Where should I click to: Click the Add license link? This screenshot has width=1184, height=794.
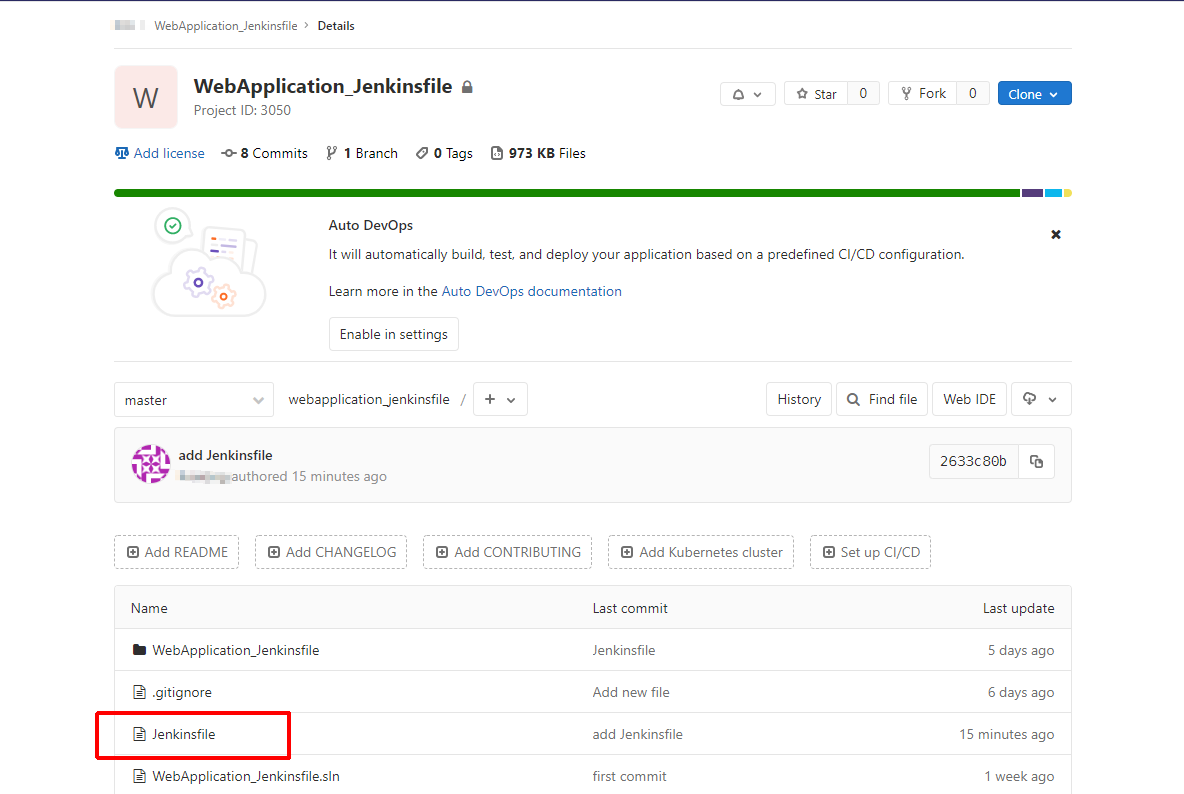pos(159,153)
